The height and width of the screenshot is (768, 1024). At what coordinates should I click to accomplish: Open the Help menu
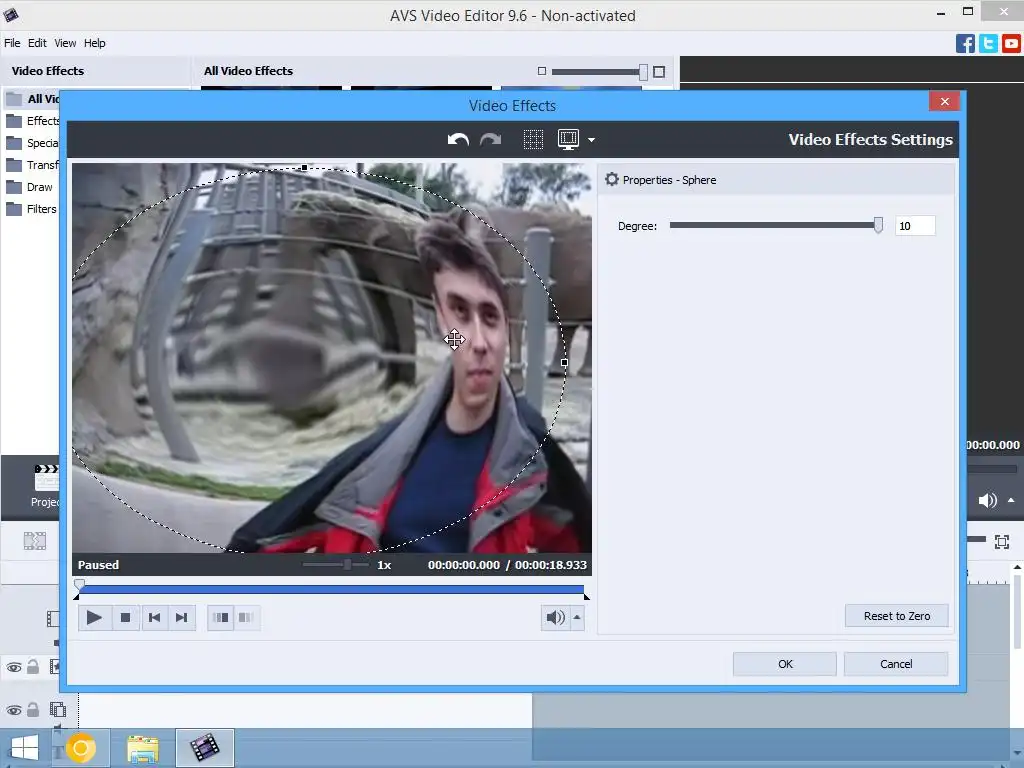tap(94, 43)
